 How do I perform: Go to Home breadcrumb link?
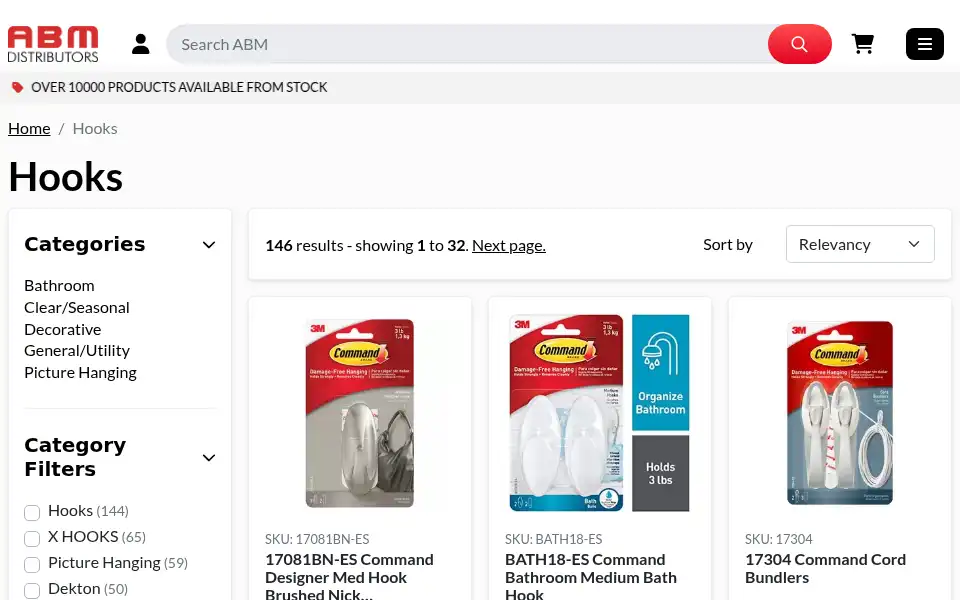click(29, 129)
